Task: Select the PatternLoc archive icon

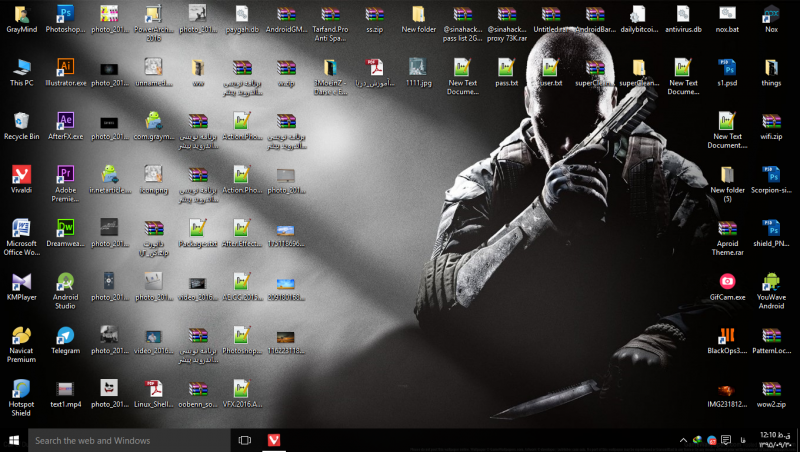Action: [771, 340]
